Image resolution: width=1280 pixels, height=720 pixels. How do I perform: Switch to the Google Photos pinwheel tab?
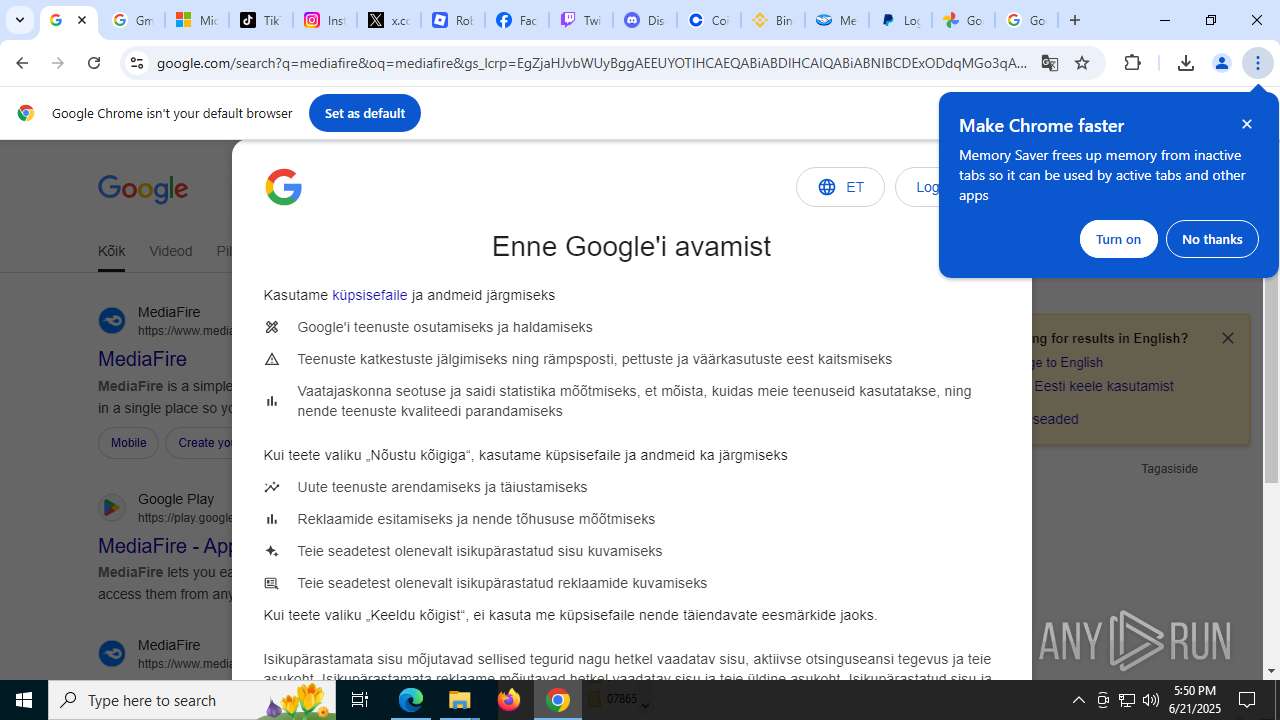pyautogui.click(x=964, y=20)
